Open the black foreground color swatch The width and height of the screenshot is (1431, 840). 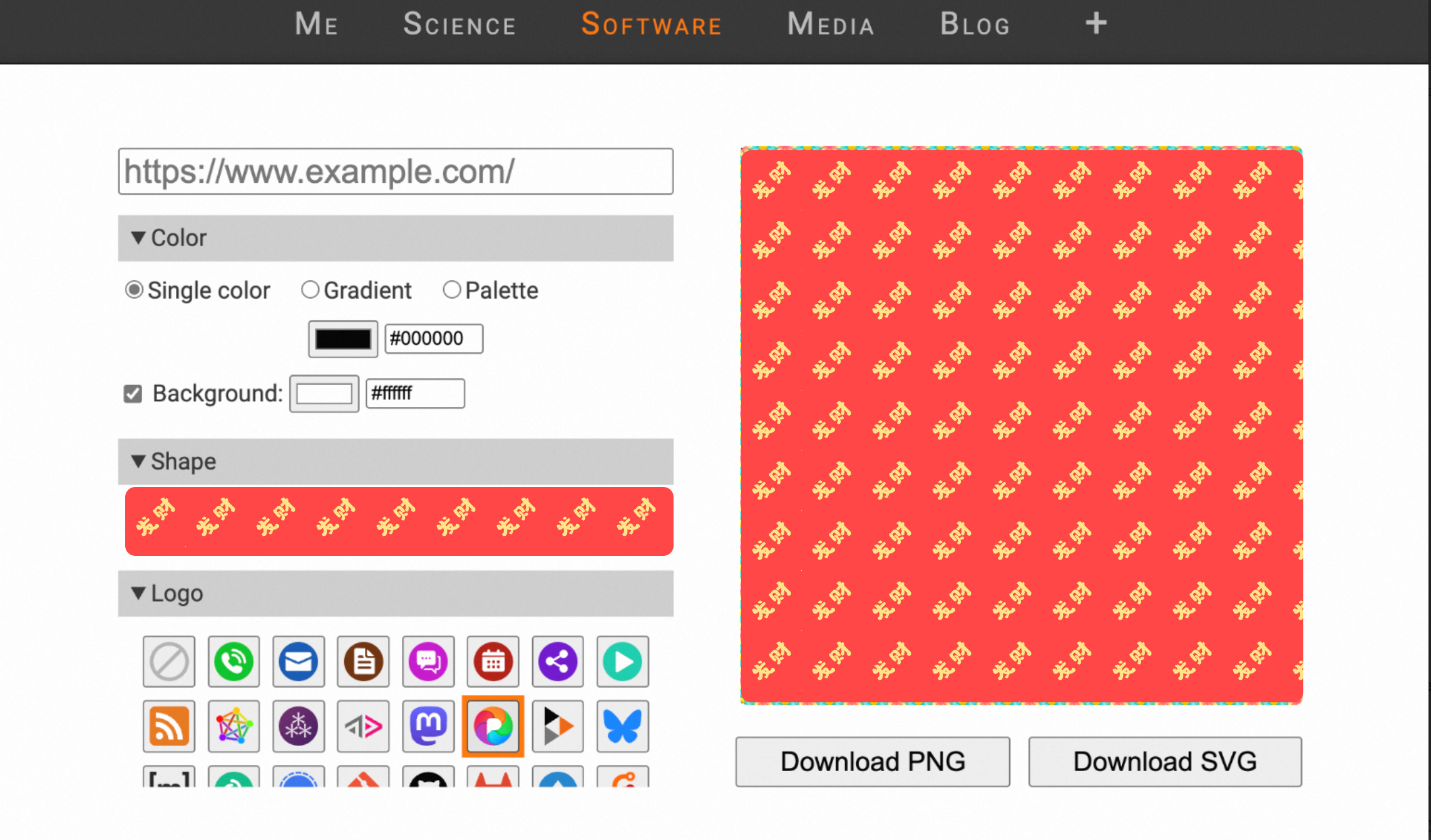tap(343, 339)
